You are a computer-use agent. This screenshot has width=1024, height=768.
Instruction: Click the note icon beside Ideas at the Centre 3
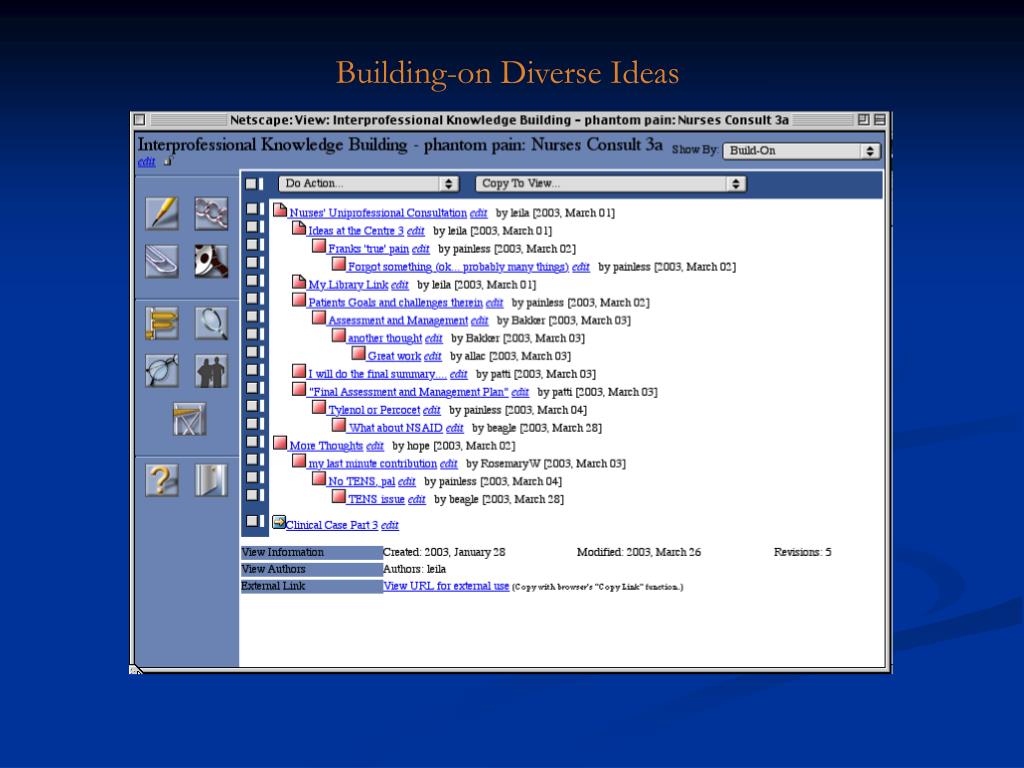tap(298, 228)
